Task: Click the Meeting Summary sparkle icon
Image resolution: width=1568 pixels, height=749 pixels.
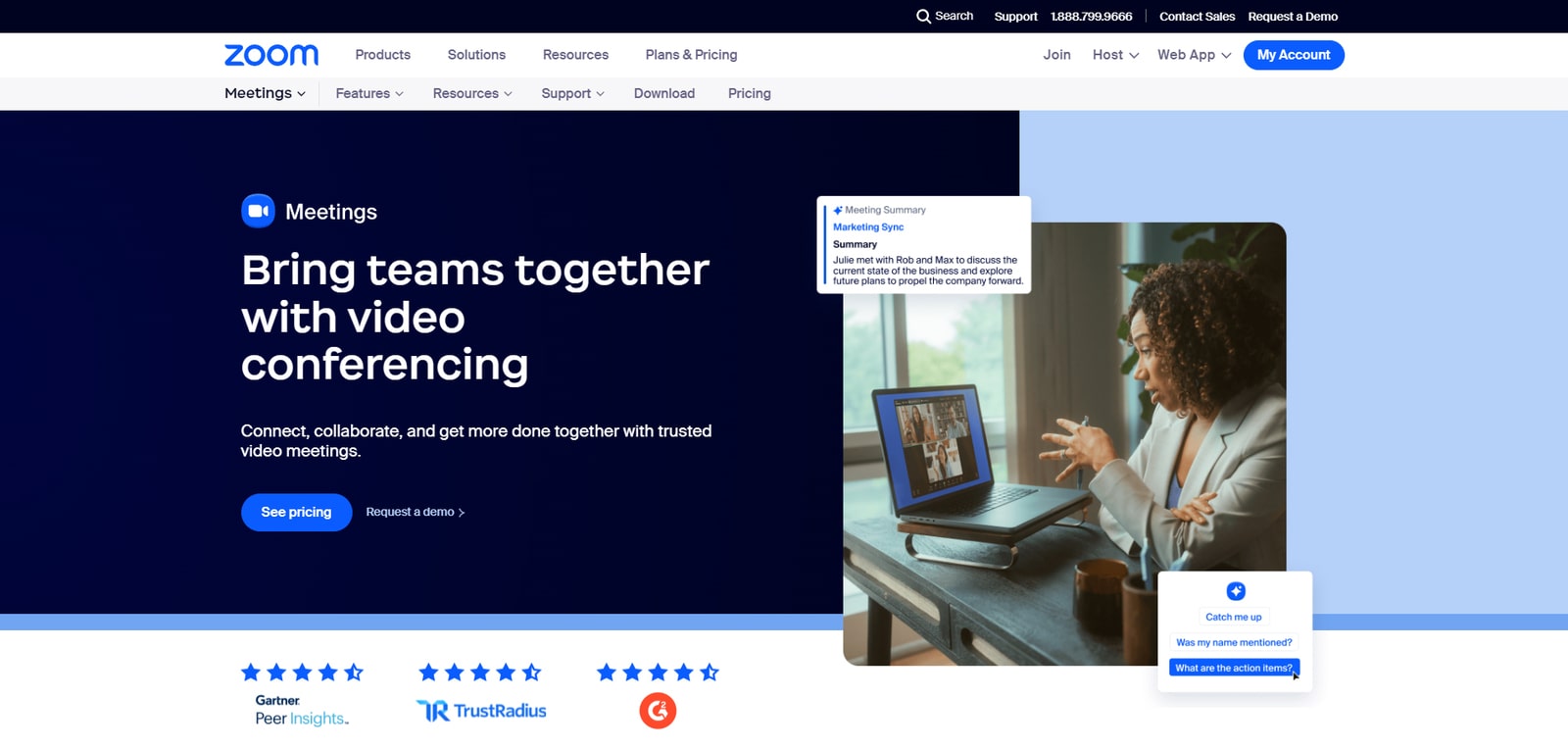Action: (x=838, y=210)
